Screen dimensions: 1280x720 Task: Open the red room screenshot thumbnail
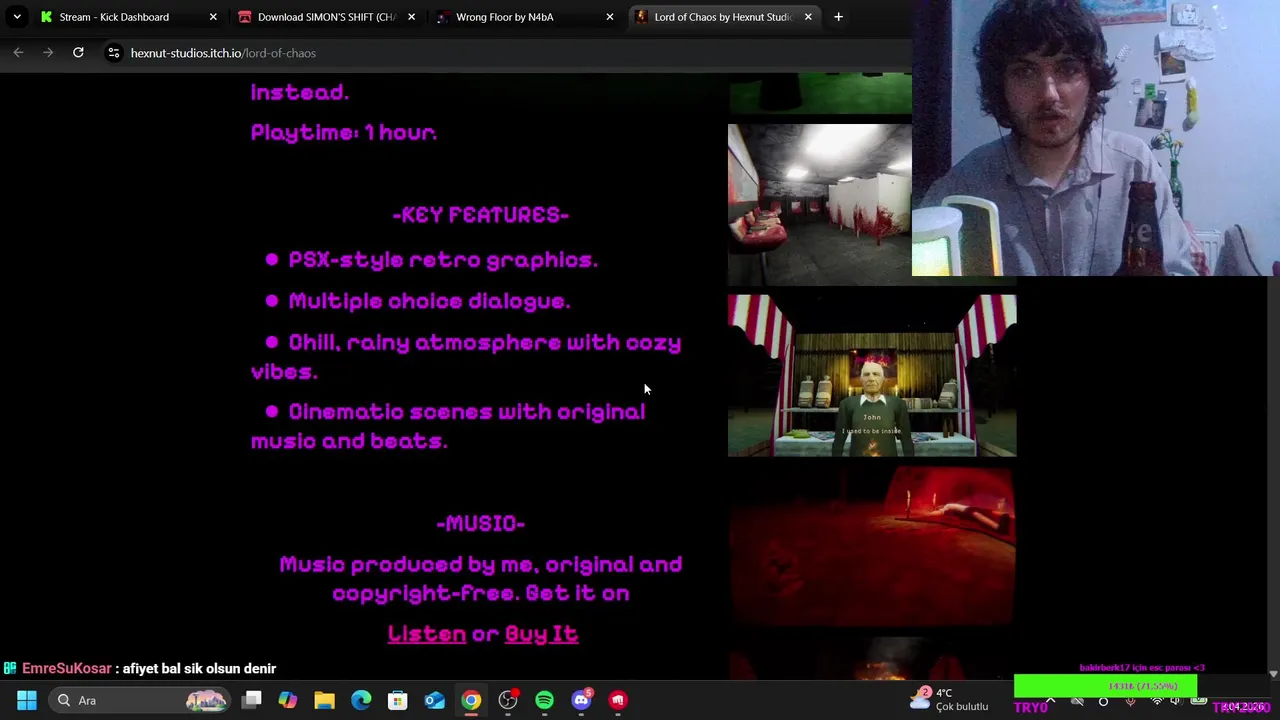coord(872,546)
